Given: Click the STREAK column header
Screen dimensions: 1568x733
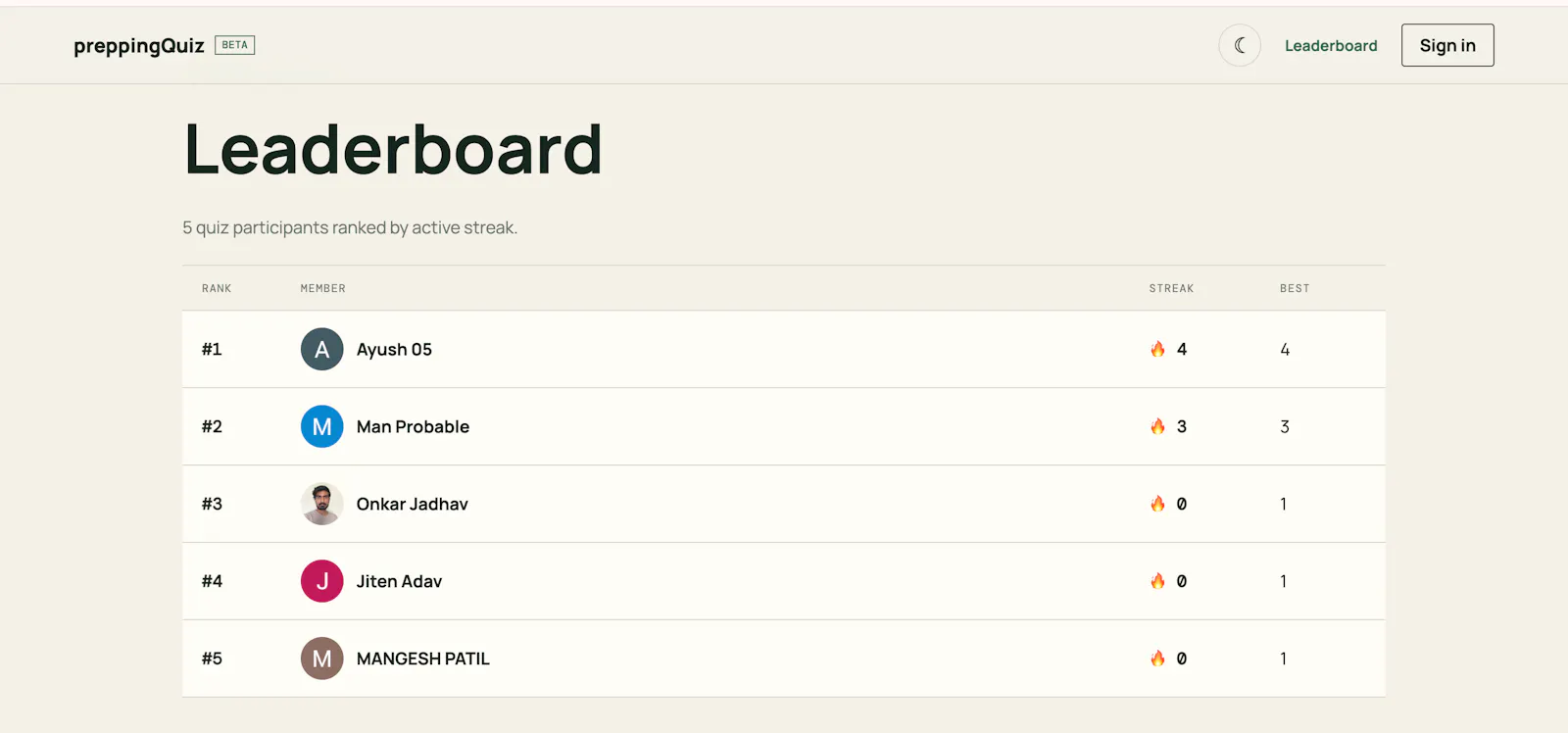Looking at the screenshot, I should (x=1171, y=288).
